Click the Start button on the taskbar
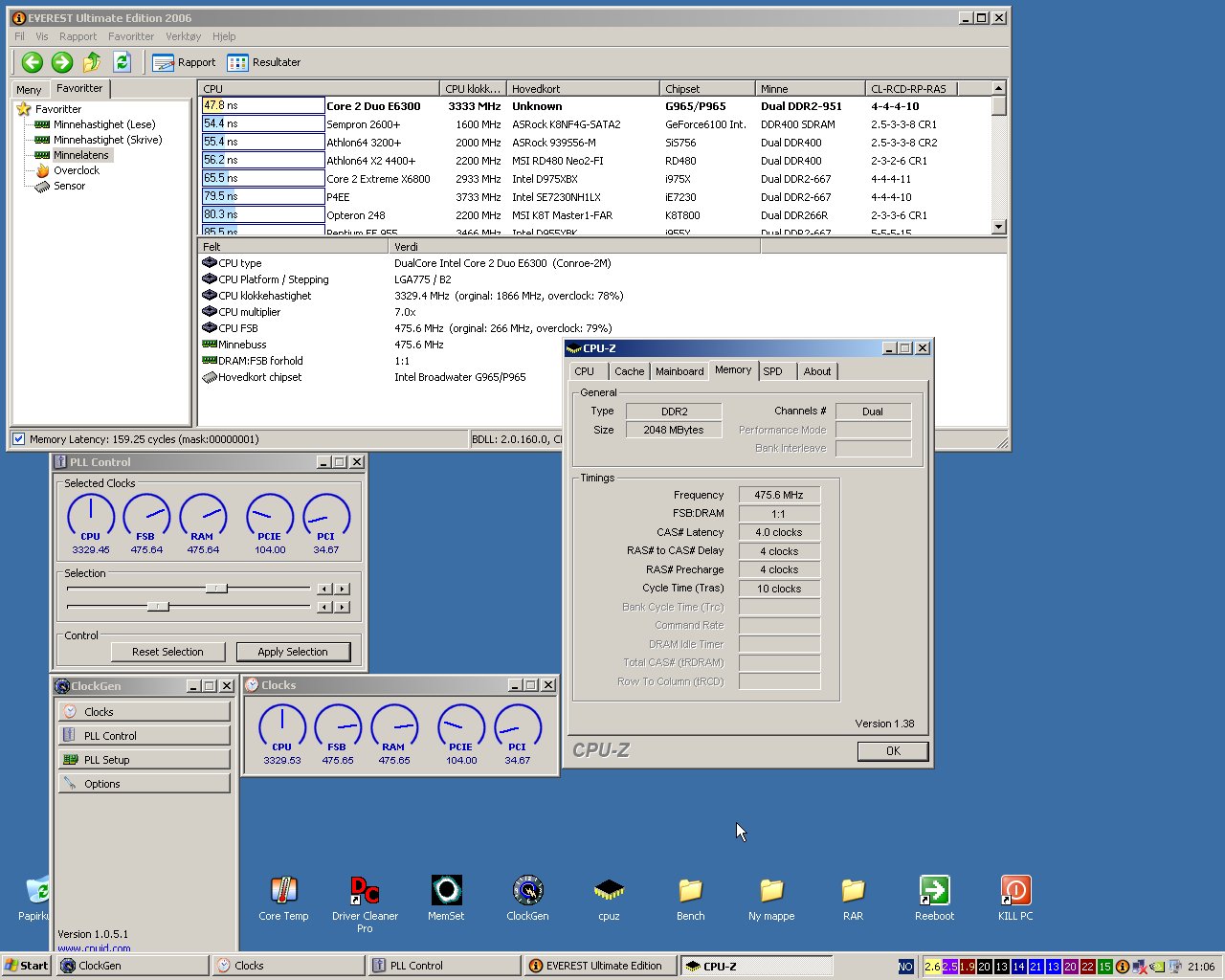The image size is (1225, 980). (27, 966)
